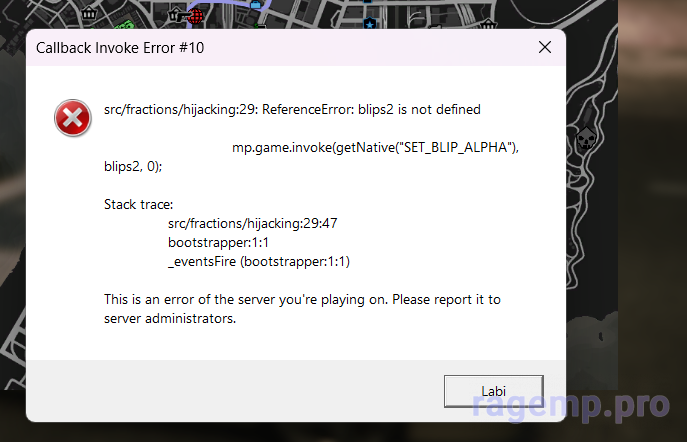Click the red globe map blip
Viewport: 687px width, 442px height.
point(196,16)
